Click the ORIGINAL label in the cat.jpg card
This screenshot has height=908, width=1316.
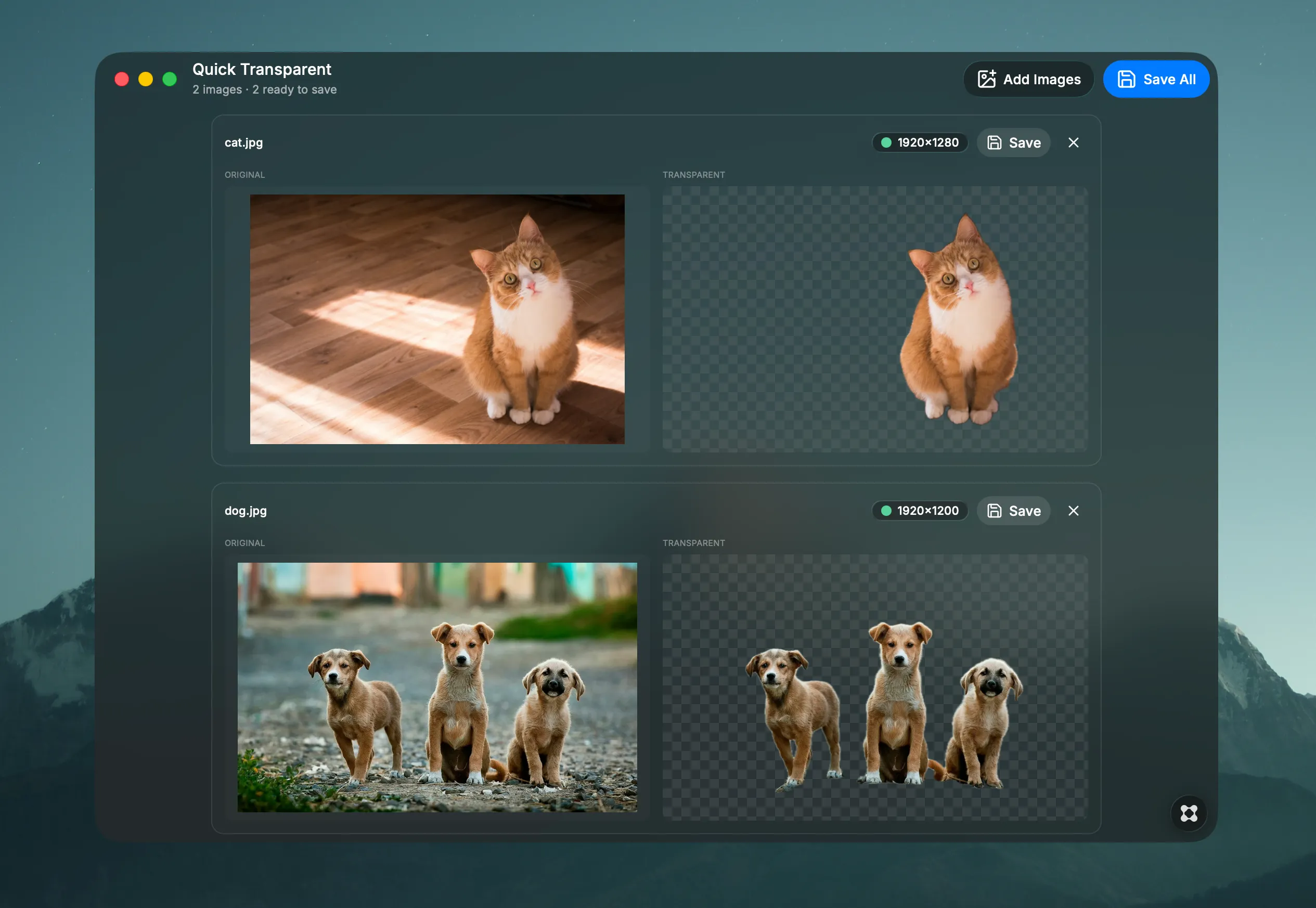tap(244, 175)
